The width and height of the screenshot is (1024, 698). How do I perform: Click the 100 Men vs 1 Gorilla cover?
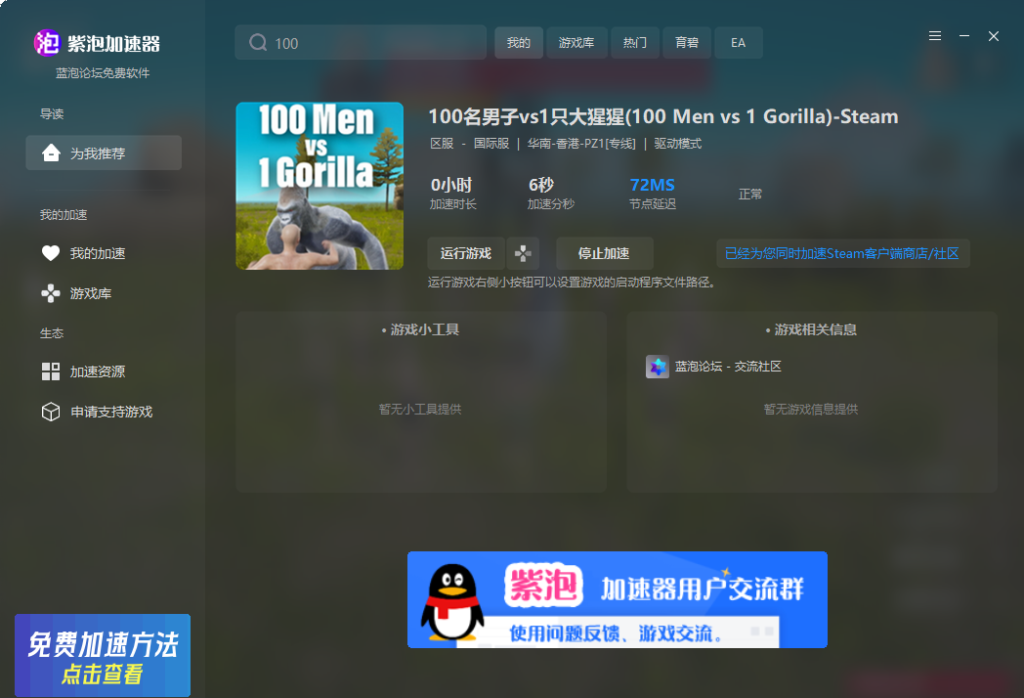click(x=319, y=186)
